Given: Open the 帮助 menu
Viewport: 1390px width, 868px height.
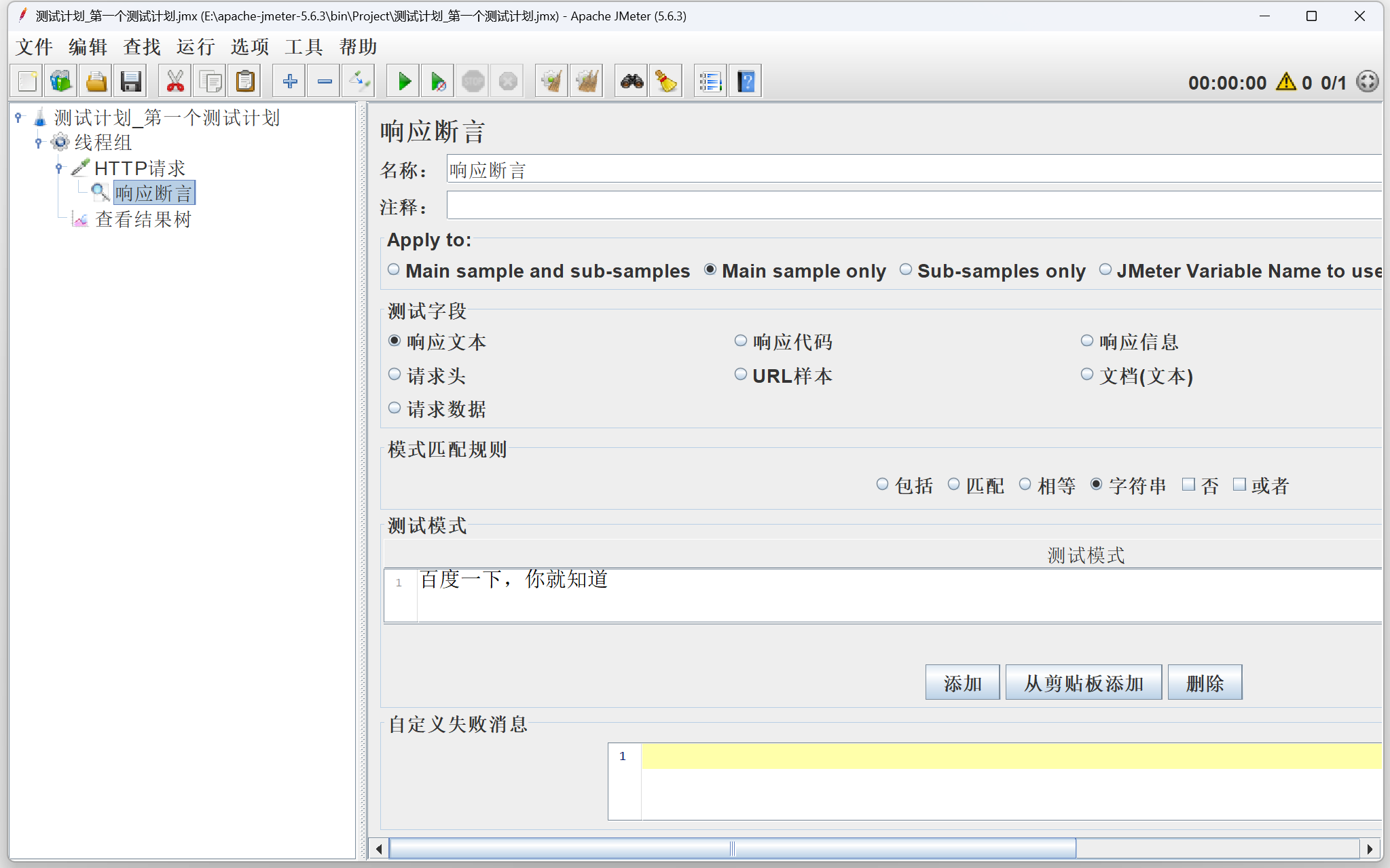Looking at the screenshot, I should [x=358, y=47].
